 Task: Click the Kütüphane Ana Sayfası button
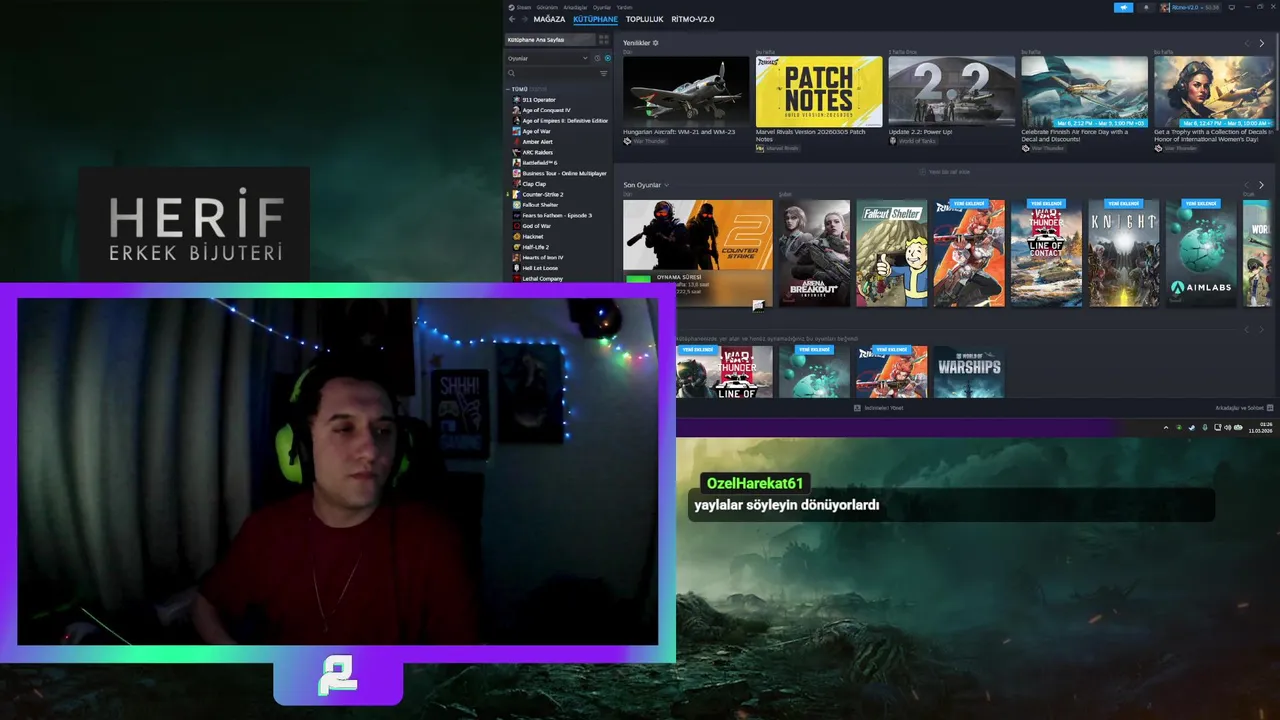pos(549,40)
